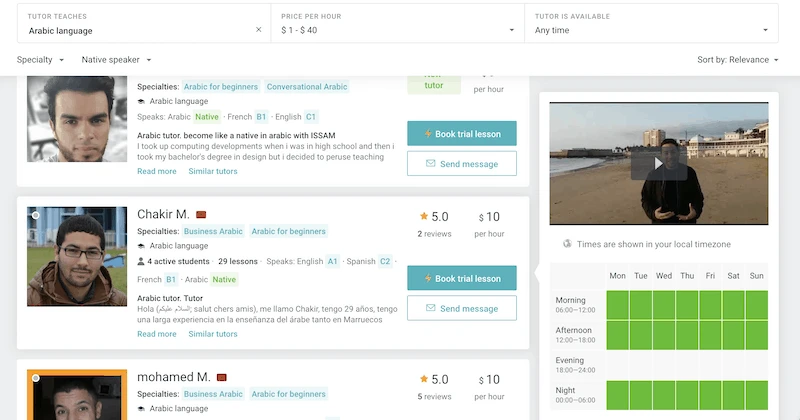Viewport: 800px width, 420px height.
Task: Open the Price per hour dropdown
Action: click(x=397, y=24)
